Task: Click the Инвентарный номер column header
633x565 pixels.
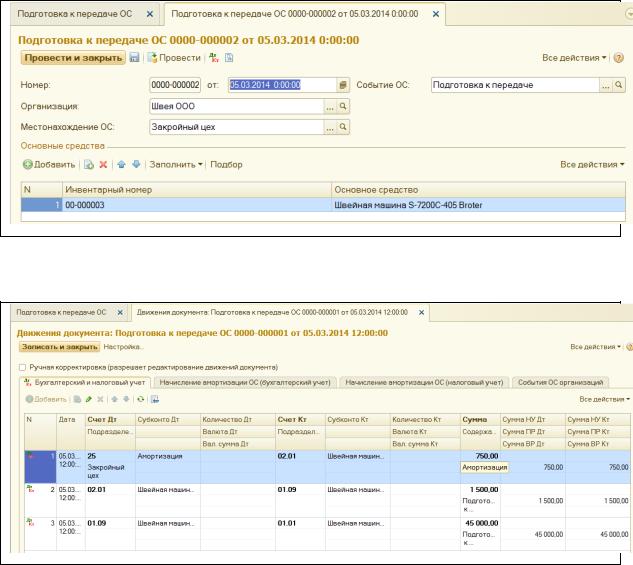Action: pyautogui.click(x=197, y=190)
